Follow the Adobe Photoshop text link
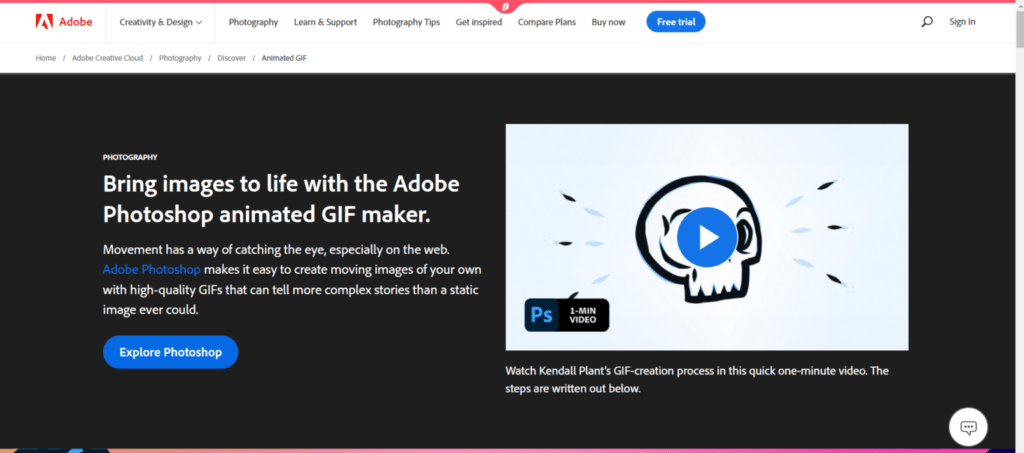The height and width of the screenshot is (453, 1024). [x=151, y=270]
